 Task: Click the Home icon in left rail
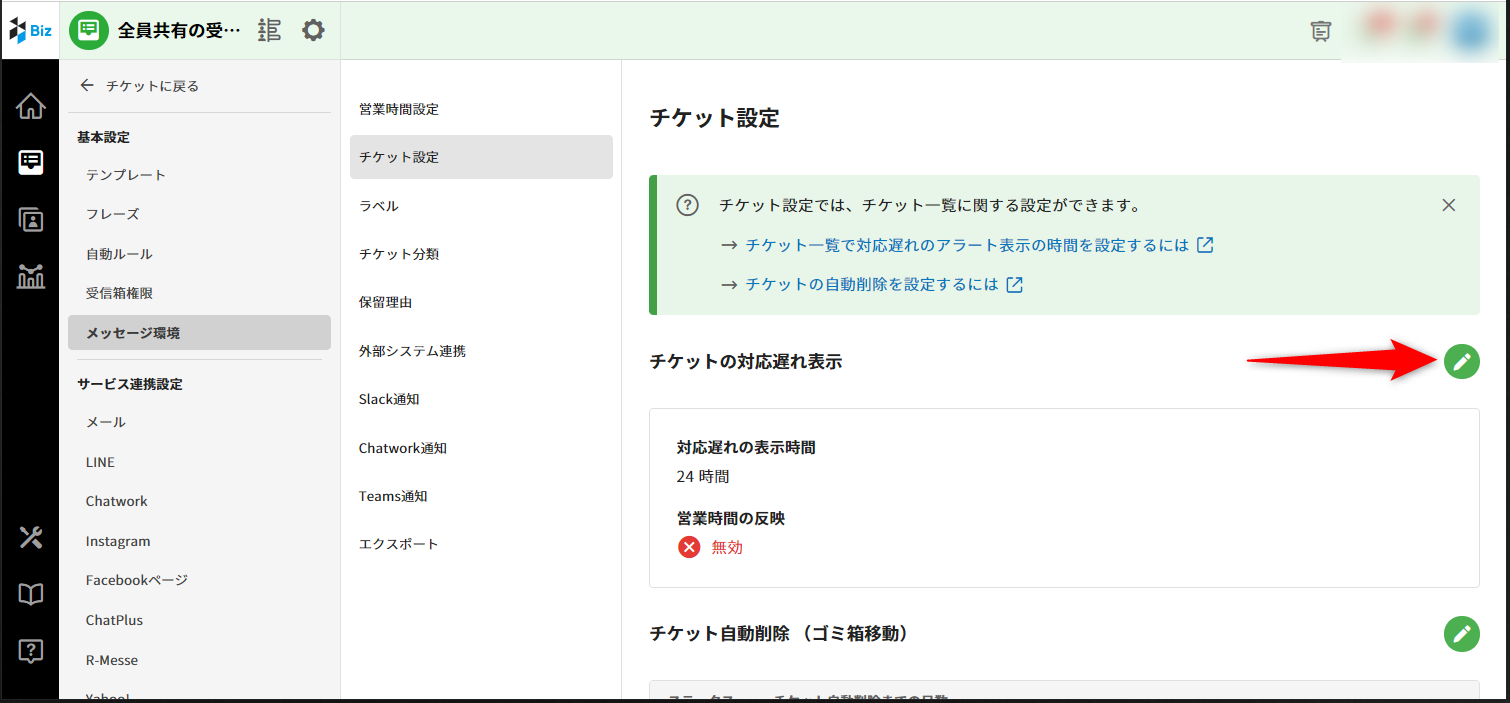tap(31, 106)
